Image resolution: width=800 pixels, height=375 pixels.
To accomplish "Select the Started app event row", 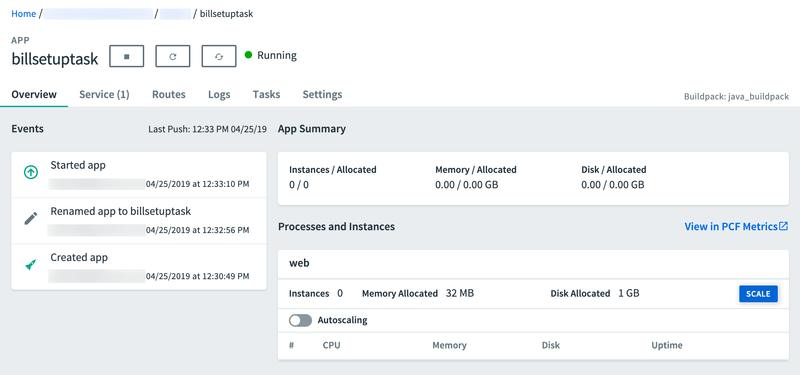I will pyautogui.click(x=139, y=174).
